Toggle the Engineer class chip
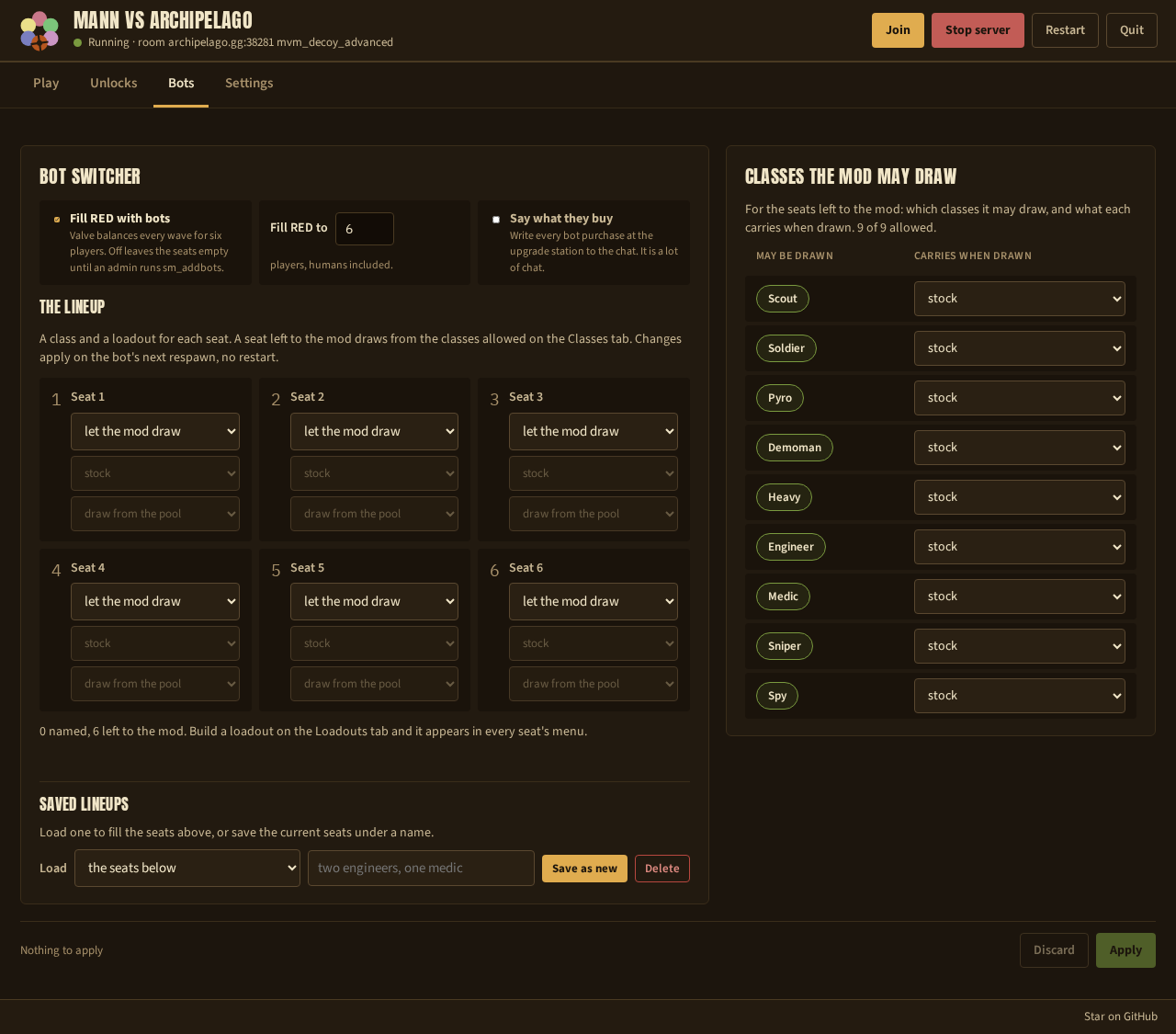 [791, 547]
